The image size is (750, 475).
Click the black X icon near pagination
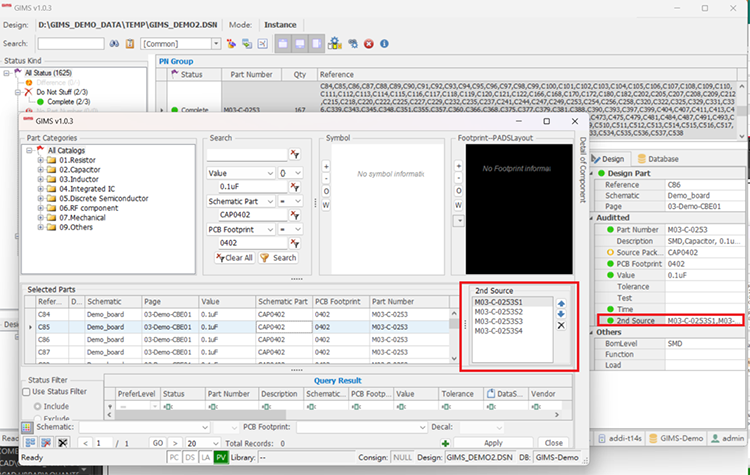(63, 443)
